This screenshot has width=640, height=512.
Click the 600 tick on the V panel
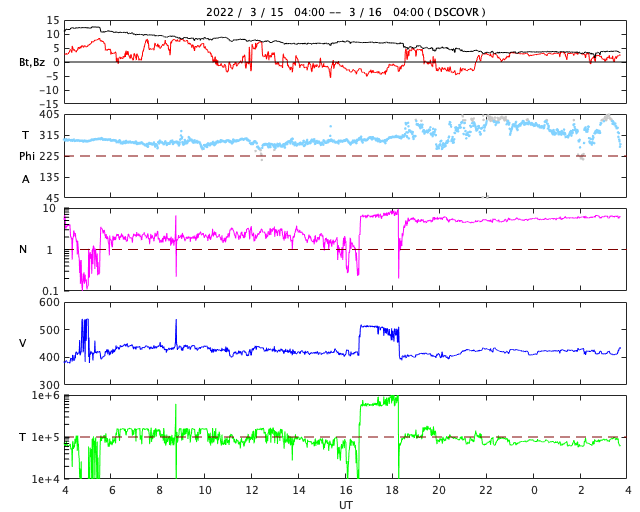tap(49, 303)
